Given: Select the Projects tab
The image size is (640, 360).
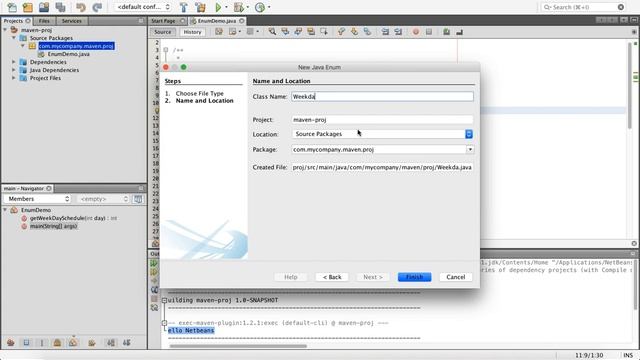Looking at the screenshot, I should pos(13,21).
